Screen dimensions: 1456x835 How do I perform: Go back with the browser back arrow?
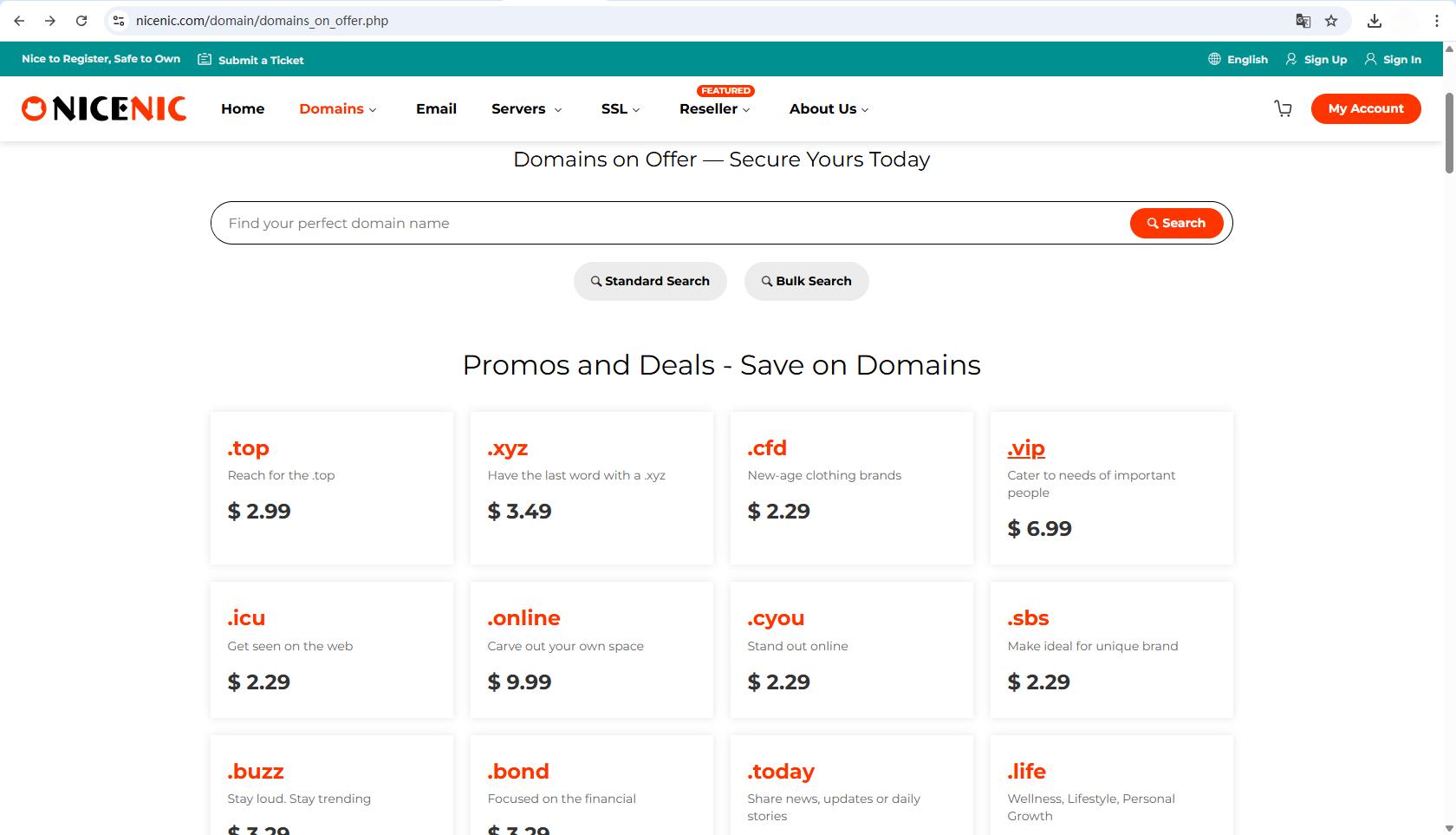pos(19,21)
